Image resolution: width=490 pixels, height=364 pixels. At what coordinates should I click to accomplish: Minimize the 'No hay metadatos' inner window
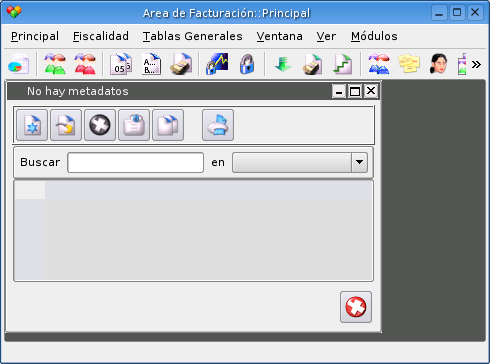click(339, 91)
